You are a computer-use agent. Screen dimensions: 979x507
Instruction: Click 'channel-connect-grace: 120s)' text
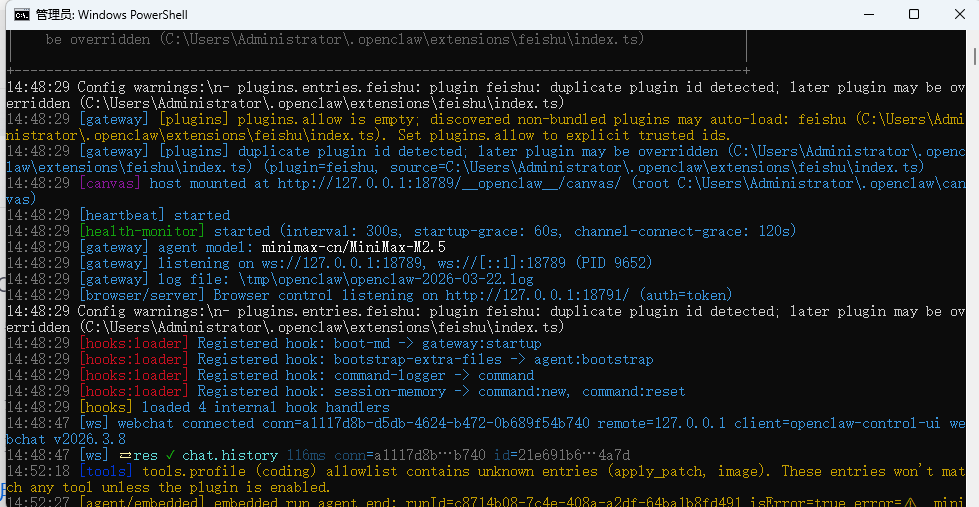click(685, 232)
